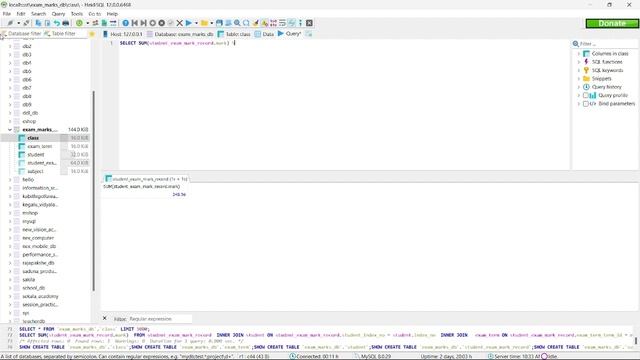Screen dimensions: 640x360
Task: Click the cancel X toolbar icon
Action: tap(179, 23)
